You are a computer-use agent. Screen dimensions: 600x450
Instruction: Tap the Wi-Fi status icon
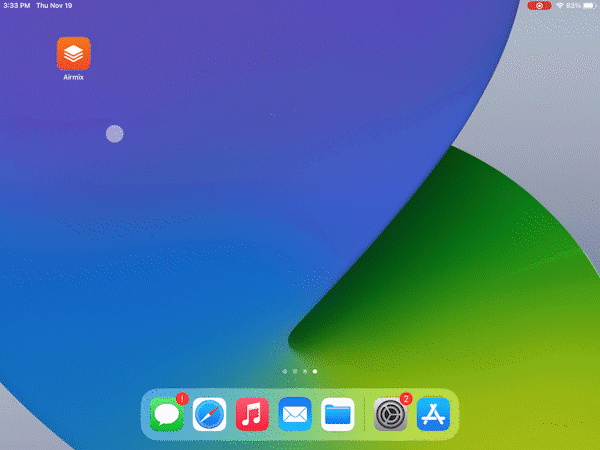click(x=559, y=5)
